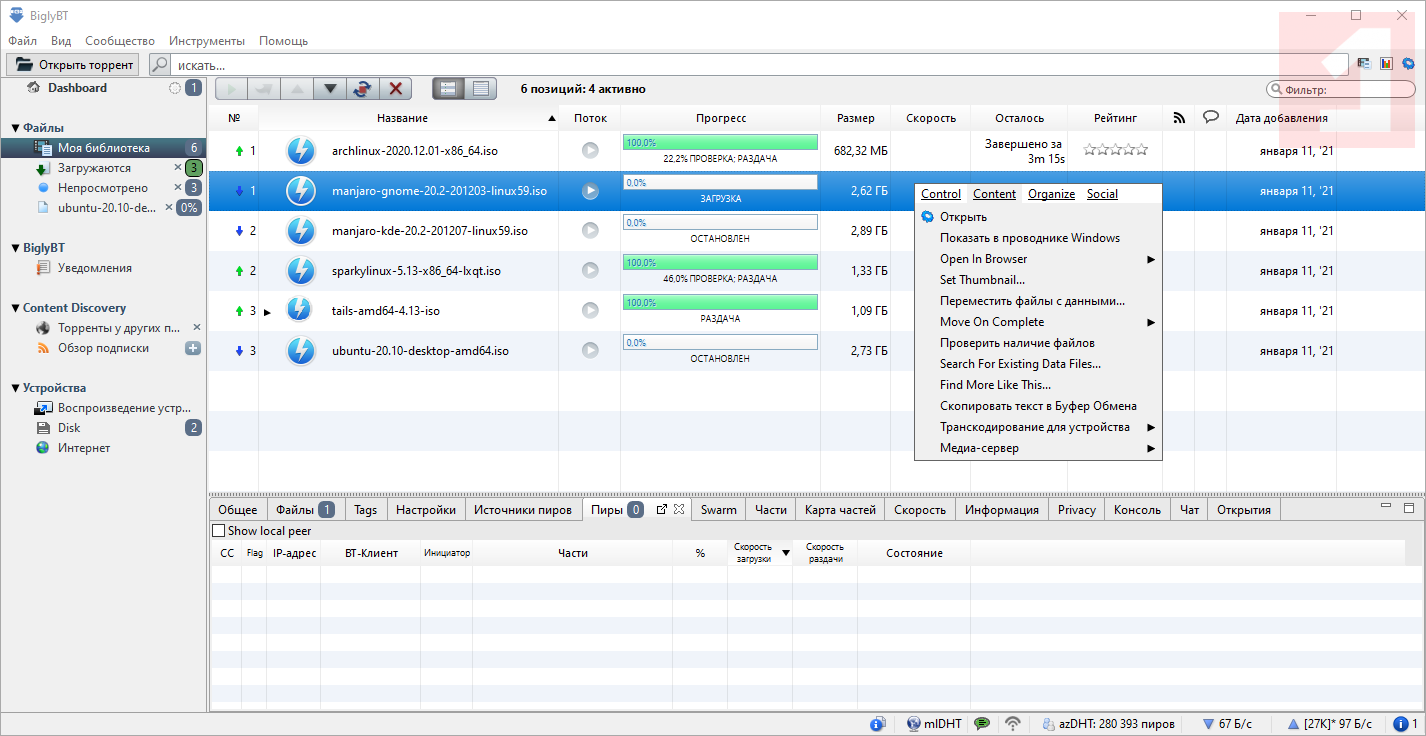Click the torrent icon beside ubuntu-20.10-desktop-amd64.iso

pos(301,351)
